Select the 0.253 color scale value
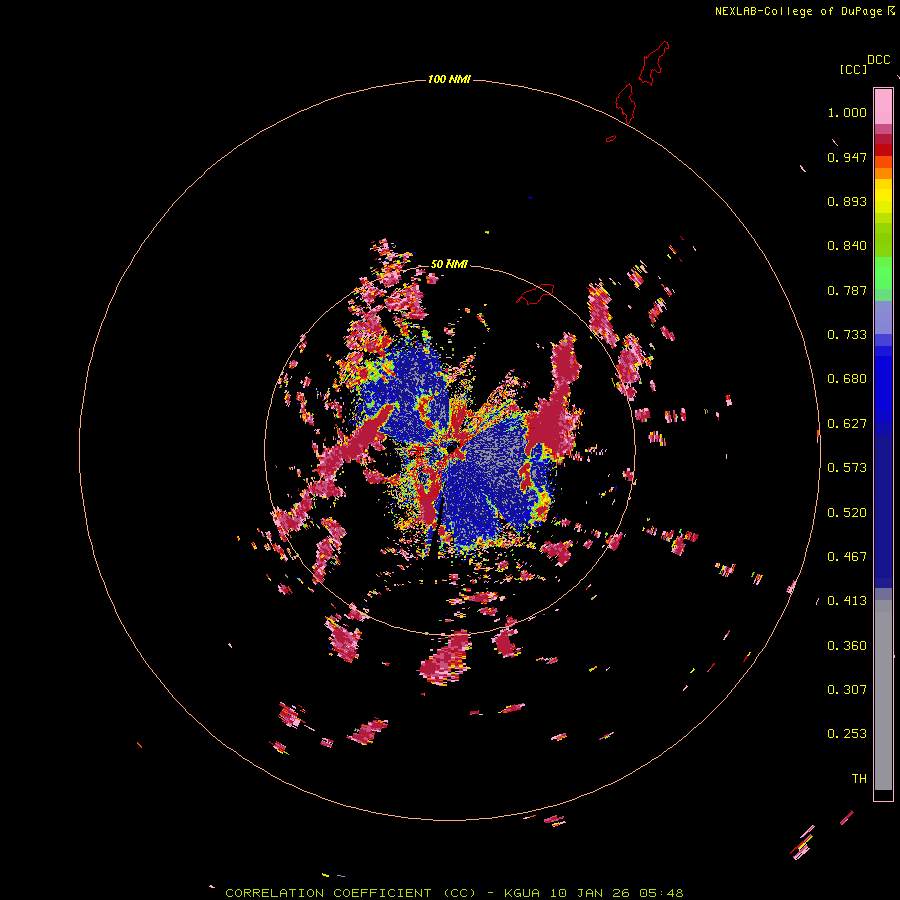 847,734
